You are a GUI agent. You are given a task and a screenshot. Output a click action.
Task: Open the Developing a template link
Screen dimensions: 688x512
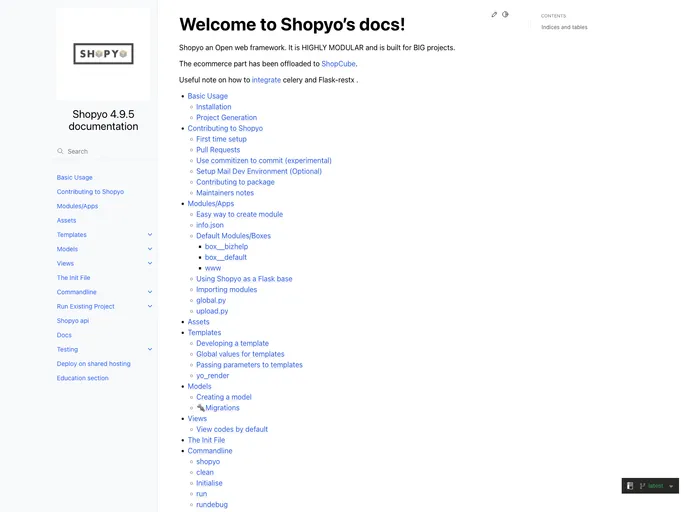pyautogui.click(x=233, y=343)
